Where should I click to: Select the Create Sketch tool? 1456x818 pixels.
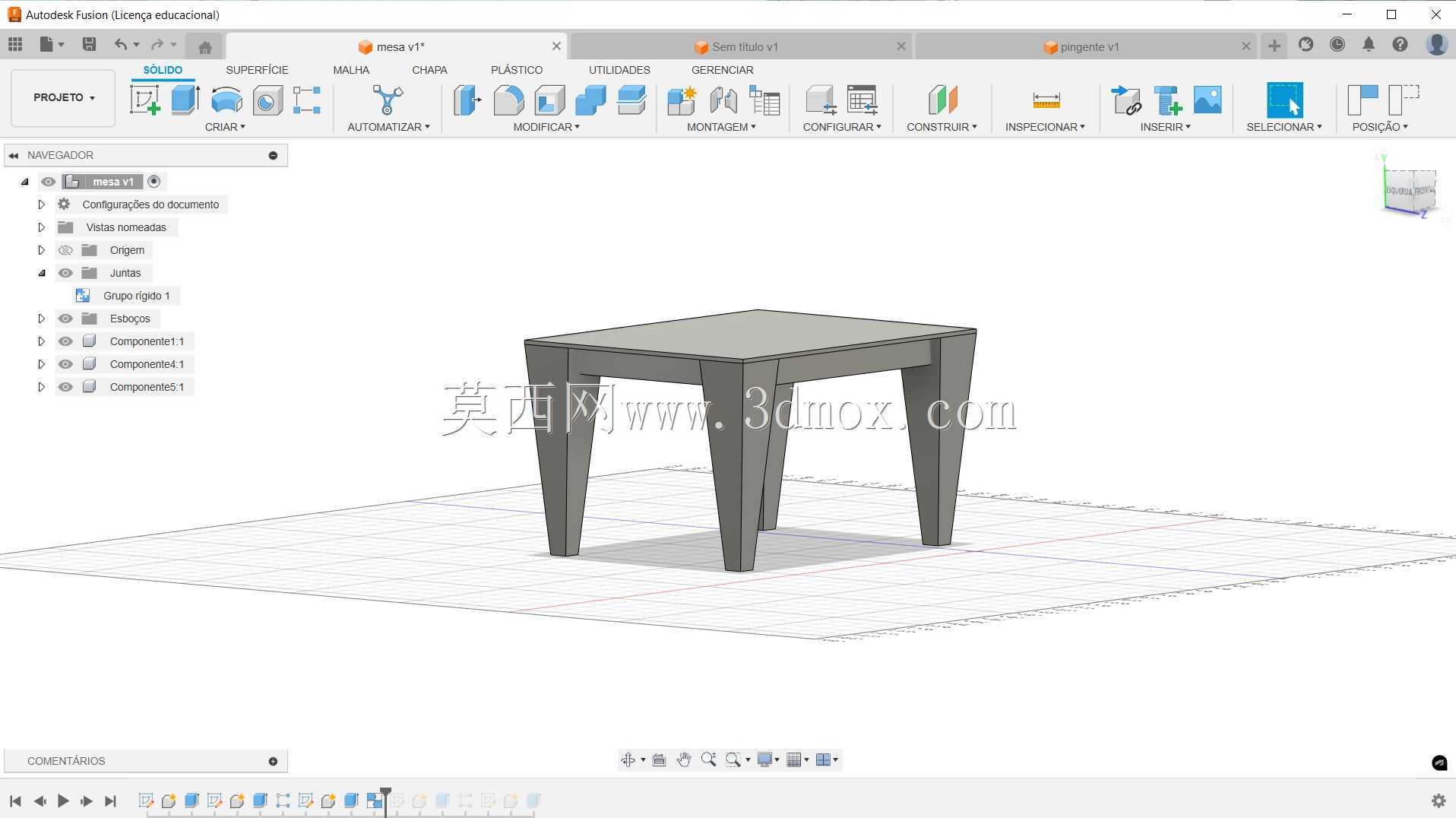click(x=145, y=100)
